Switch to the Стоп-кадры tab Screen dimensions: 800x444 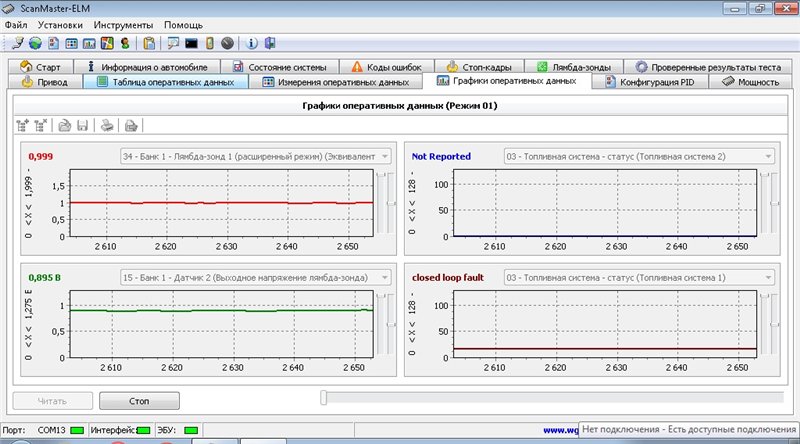point(480,67)
